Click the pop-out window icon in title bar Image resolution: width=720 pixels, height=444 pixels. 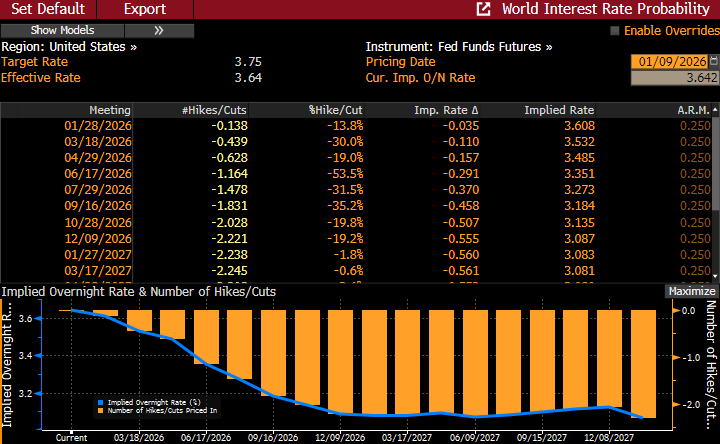tap(484, 9)
